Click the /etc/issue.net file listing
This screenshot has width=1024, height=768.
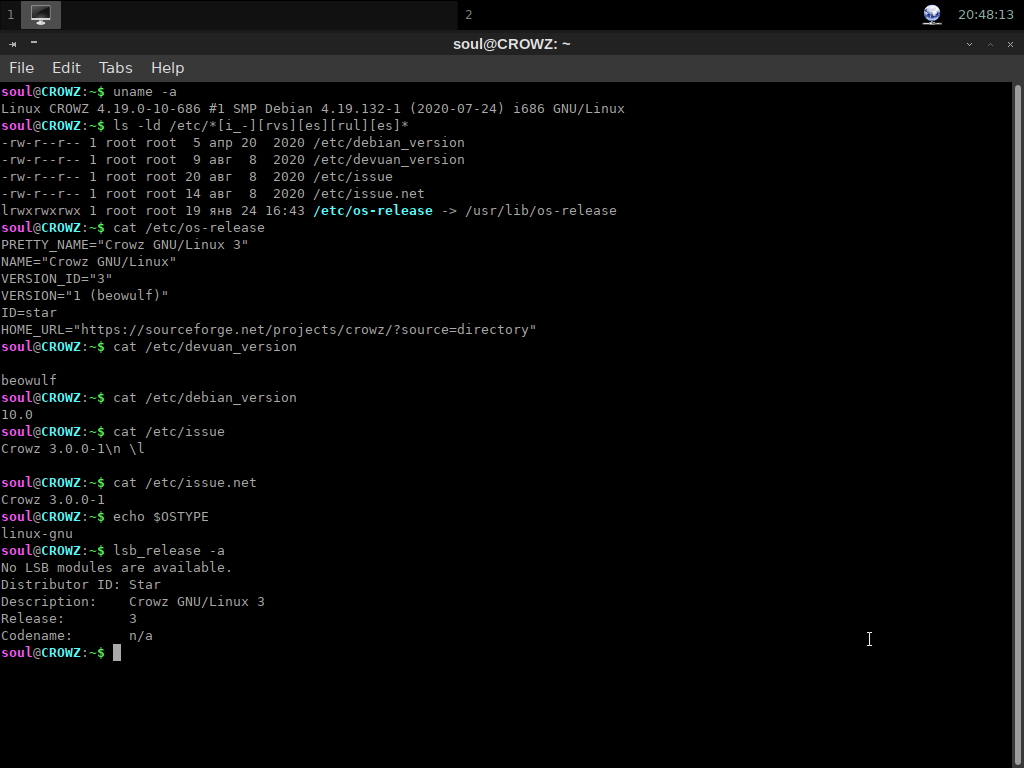coord(369,194)
